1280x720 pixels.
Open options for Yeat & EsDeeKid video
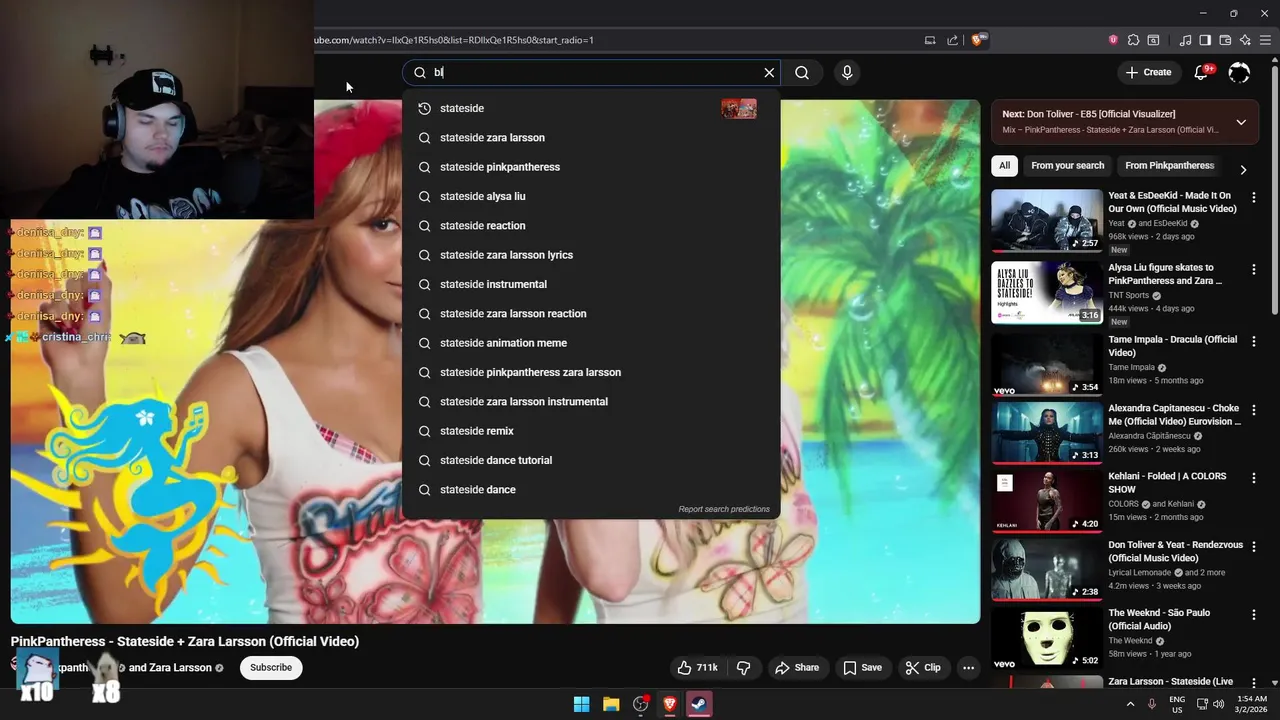point(1253,198)
